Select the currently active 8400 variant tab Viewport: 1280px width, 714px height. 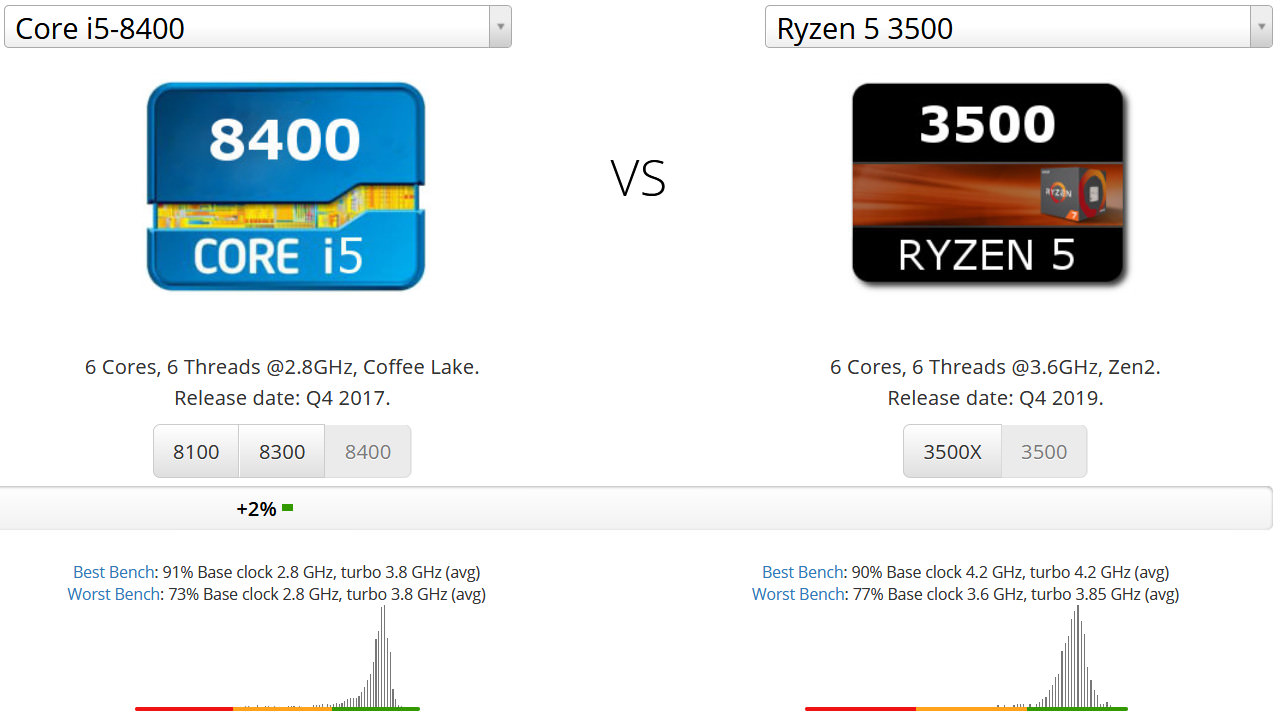point(367,451)
